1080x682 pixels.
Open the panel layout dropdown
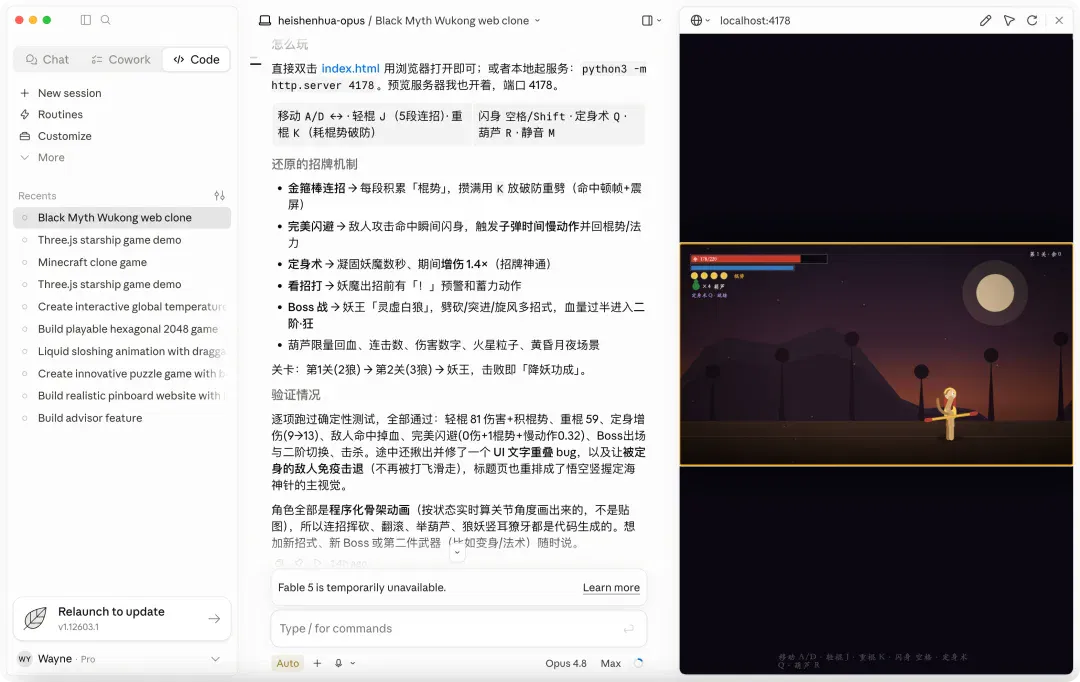(651, 21)
